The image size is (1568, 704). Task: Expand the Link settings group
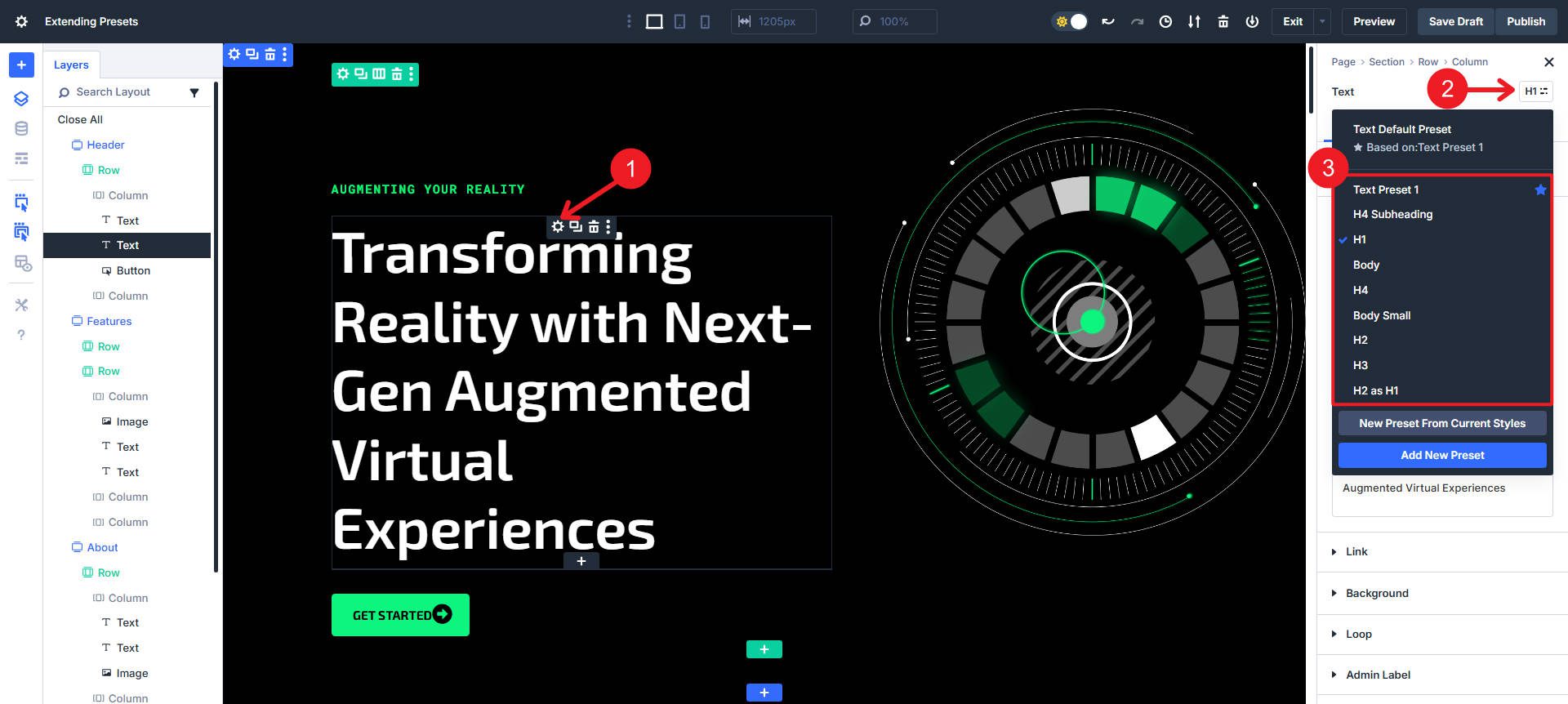[x=1356, y=551]
